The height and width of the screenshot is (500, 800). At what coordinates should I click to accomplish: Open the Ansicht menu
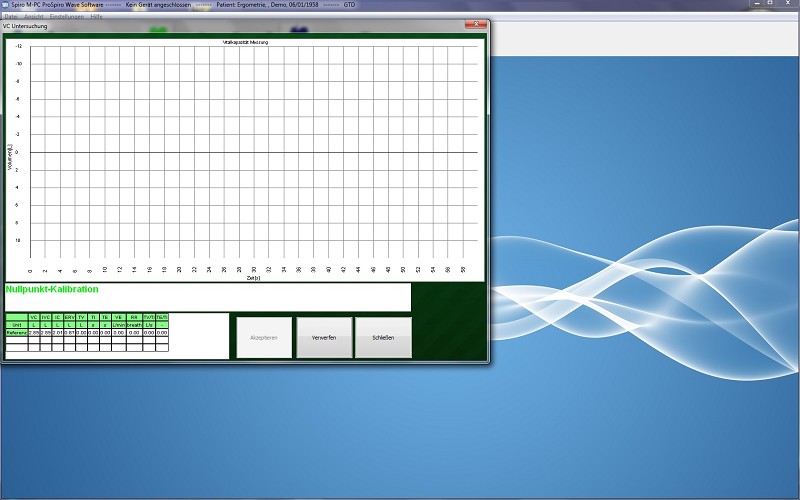tap(33, 17)
